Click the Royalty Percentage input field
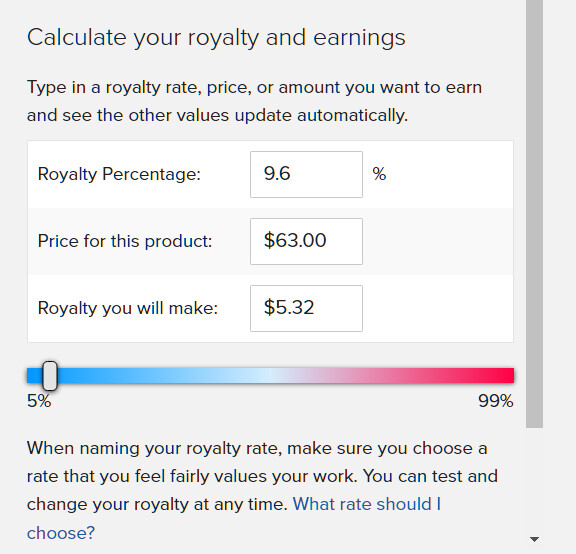 pyautogui.click(x=306, y=175)
